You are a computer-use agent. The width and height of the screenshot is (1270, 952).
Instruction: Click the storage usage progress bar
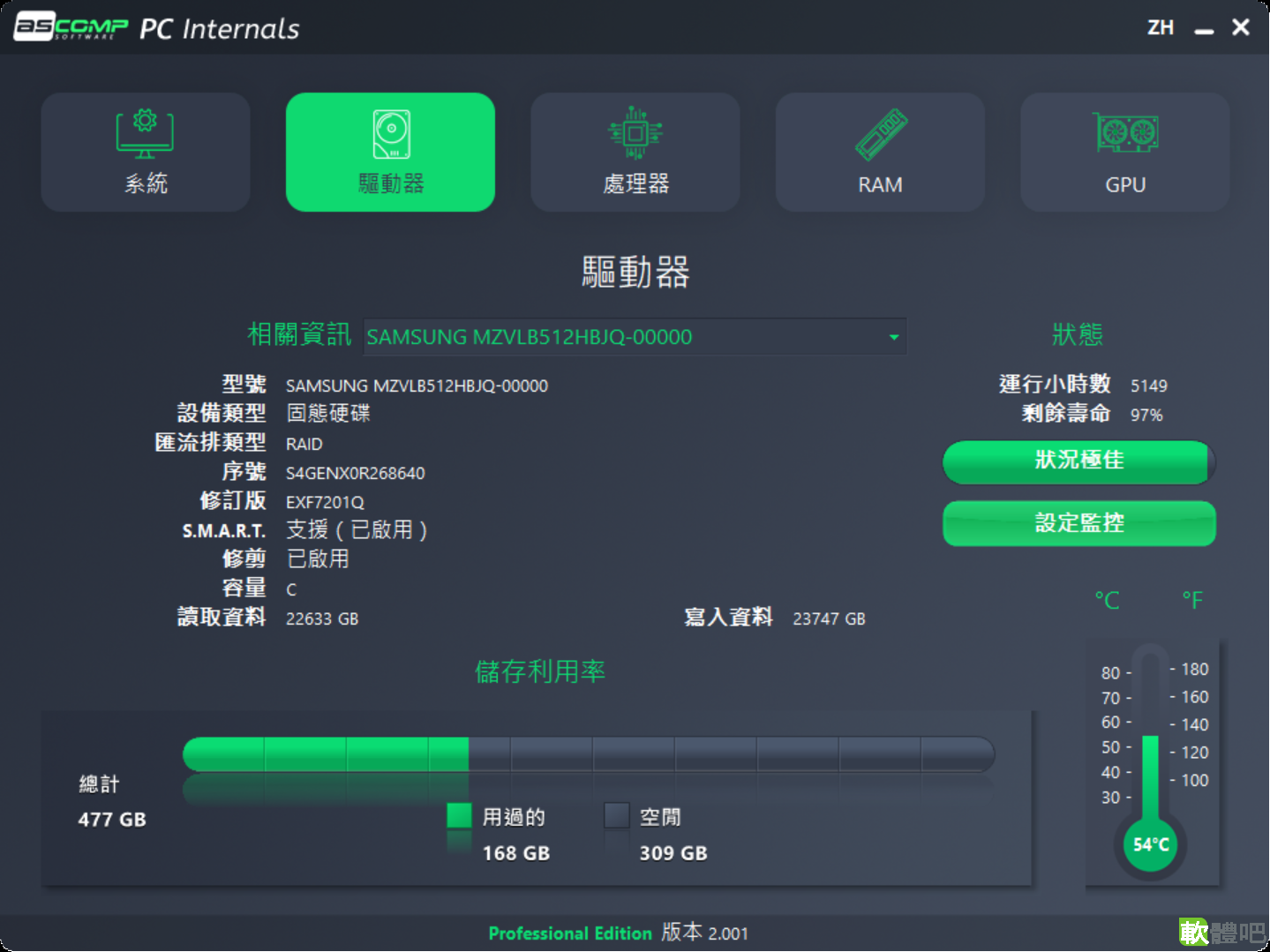pos(589,754)
